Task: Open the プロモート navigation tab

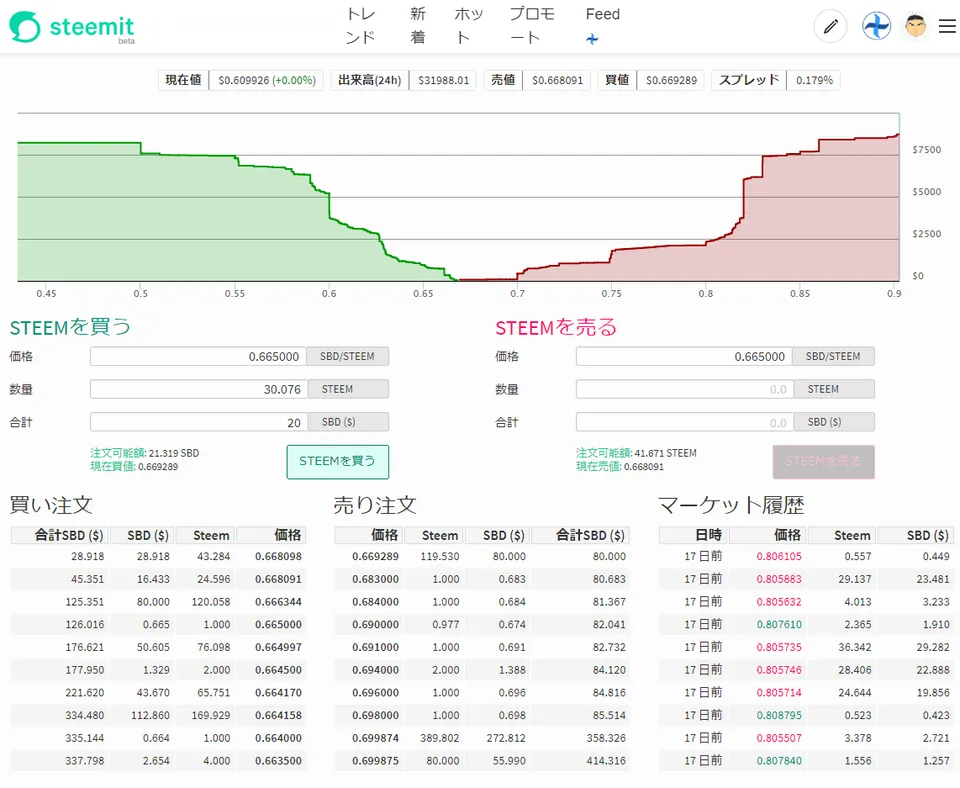Action: point(532,26)
